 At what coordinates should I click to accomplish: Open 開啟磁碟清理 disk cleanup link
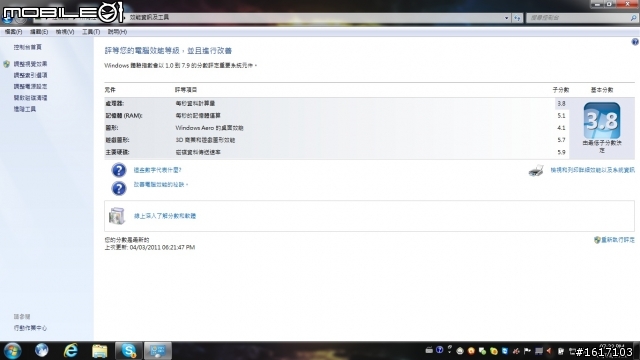point(30,98)
